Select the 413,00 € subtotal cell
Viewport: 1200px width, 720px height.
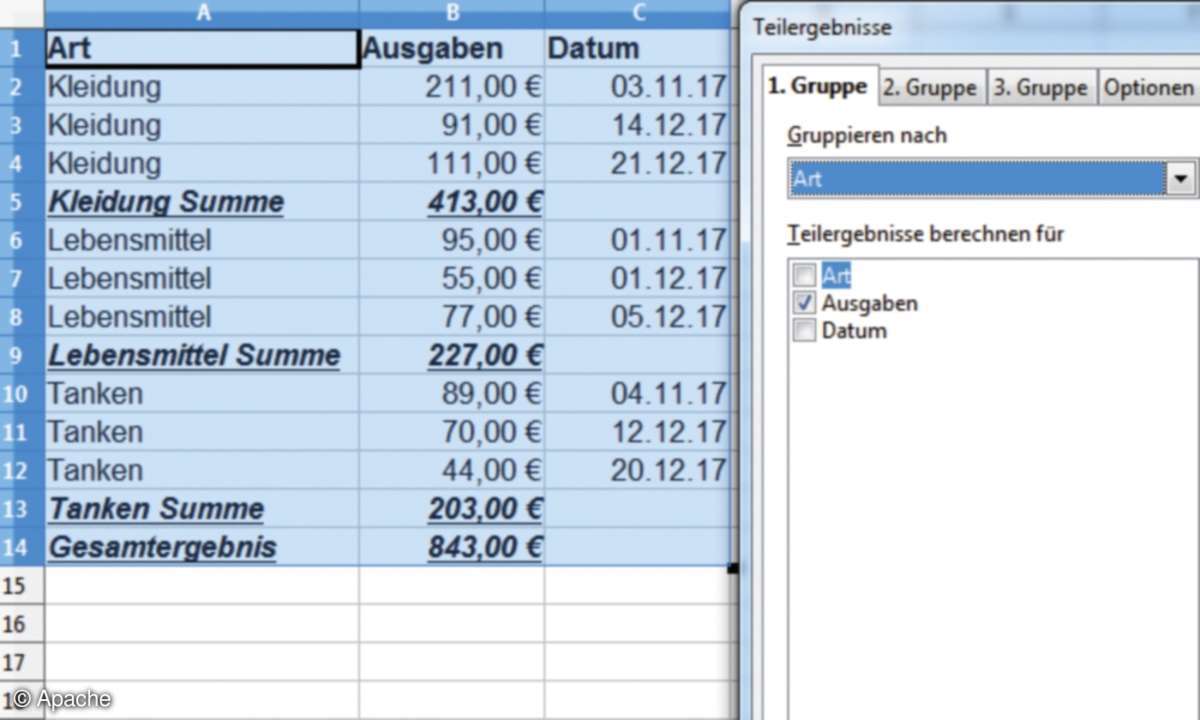(x=452, y=201)
